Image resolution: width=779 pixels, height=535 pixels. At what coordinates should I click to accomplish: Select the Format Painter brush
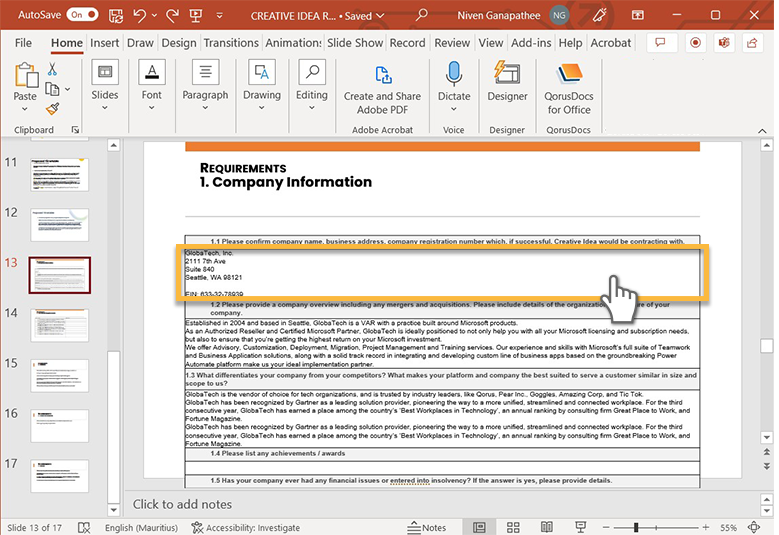[x=52, y=109]
